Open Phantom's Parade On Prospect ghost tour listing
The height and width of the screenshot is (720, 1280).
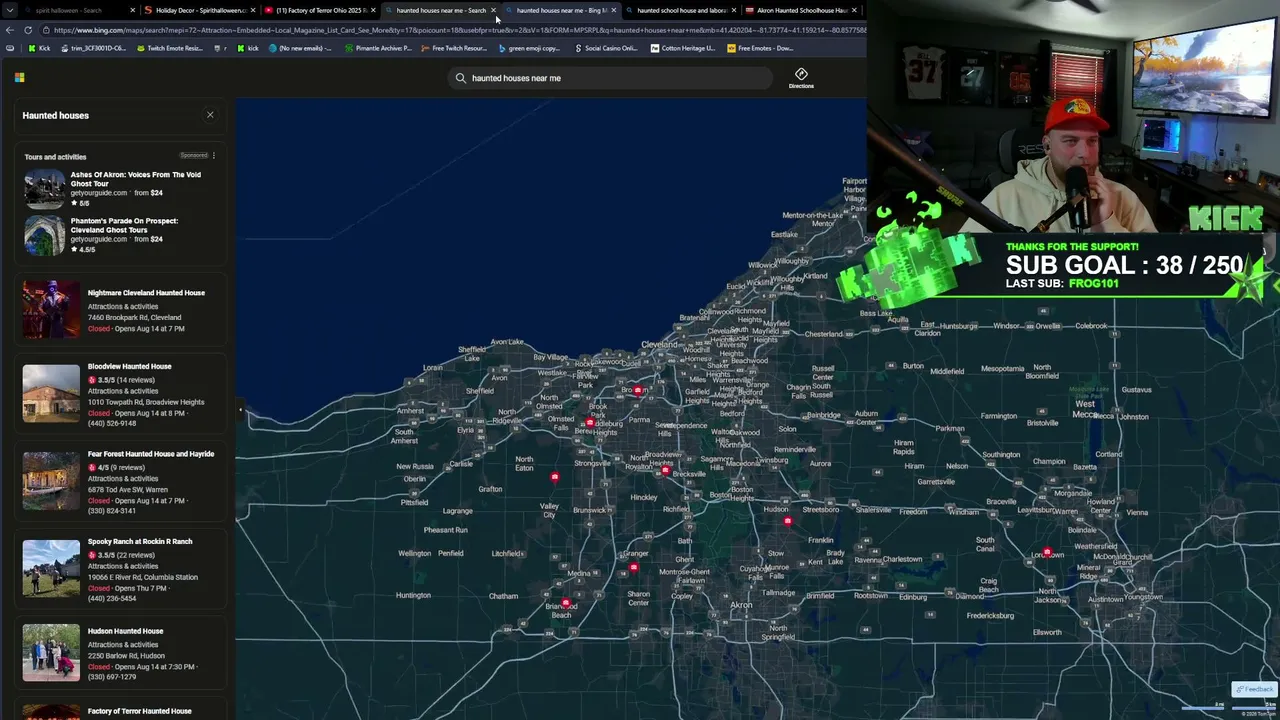[x=124, y=225]
